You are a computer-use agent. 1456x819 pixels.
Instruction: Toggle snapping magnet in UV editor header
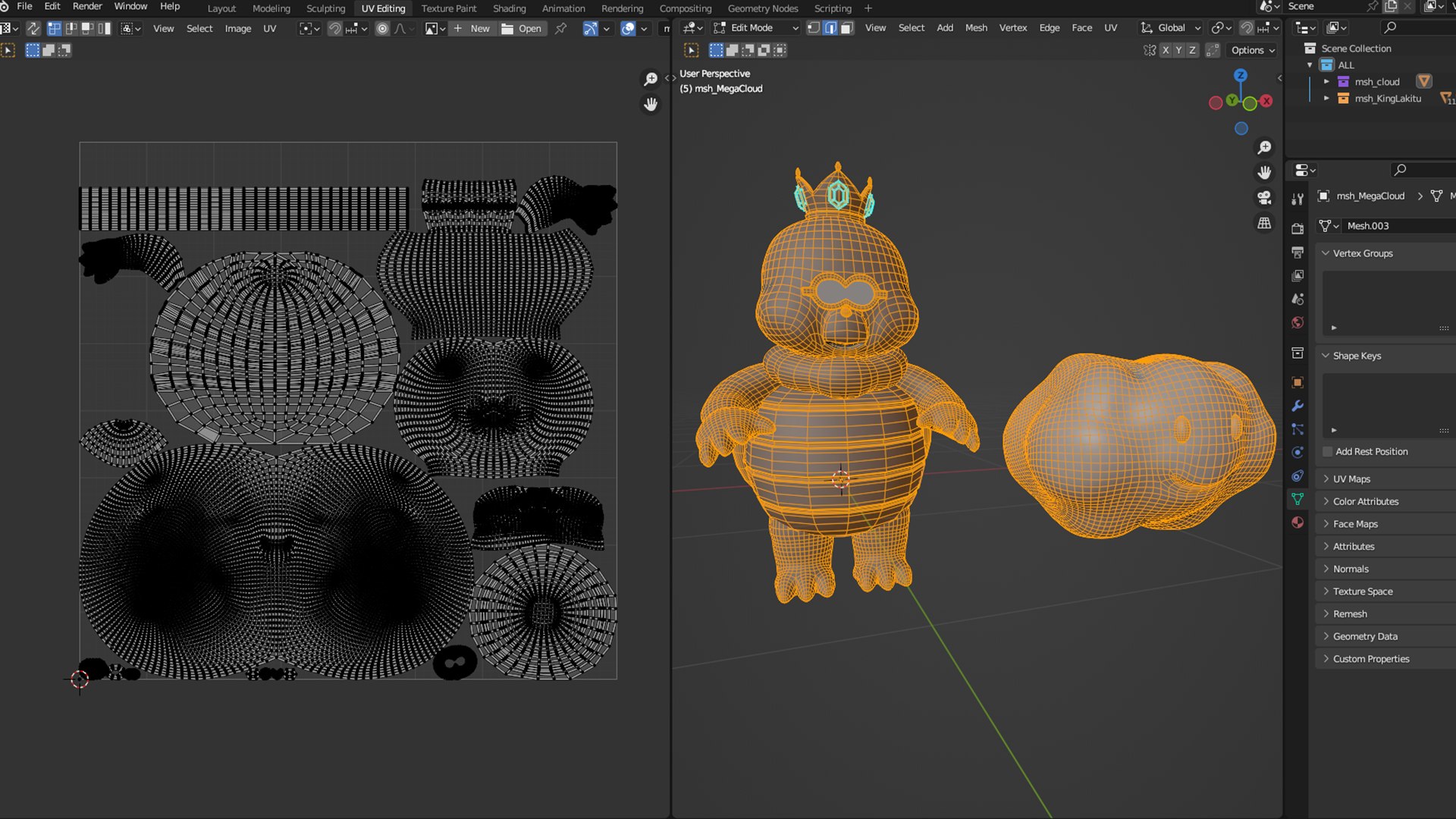pyautogui.click(x=334, y=29)
